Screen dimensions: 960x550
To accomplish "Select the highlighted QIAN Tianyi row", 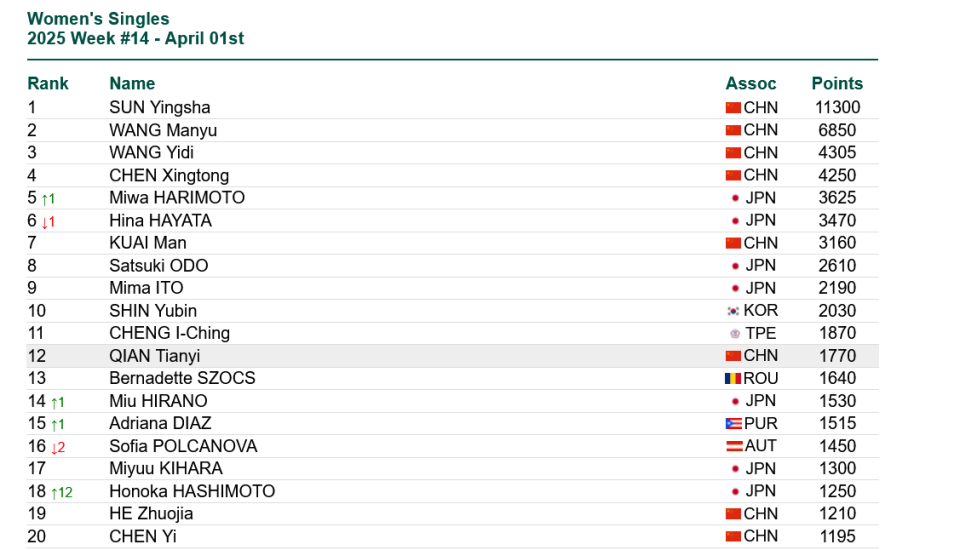I will (452, 356).
